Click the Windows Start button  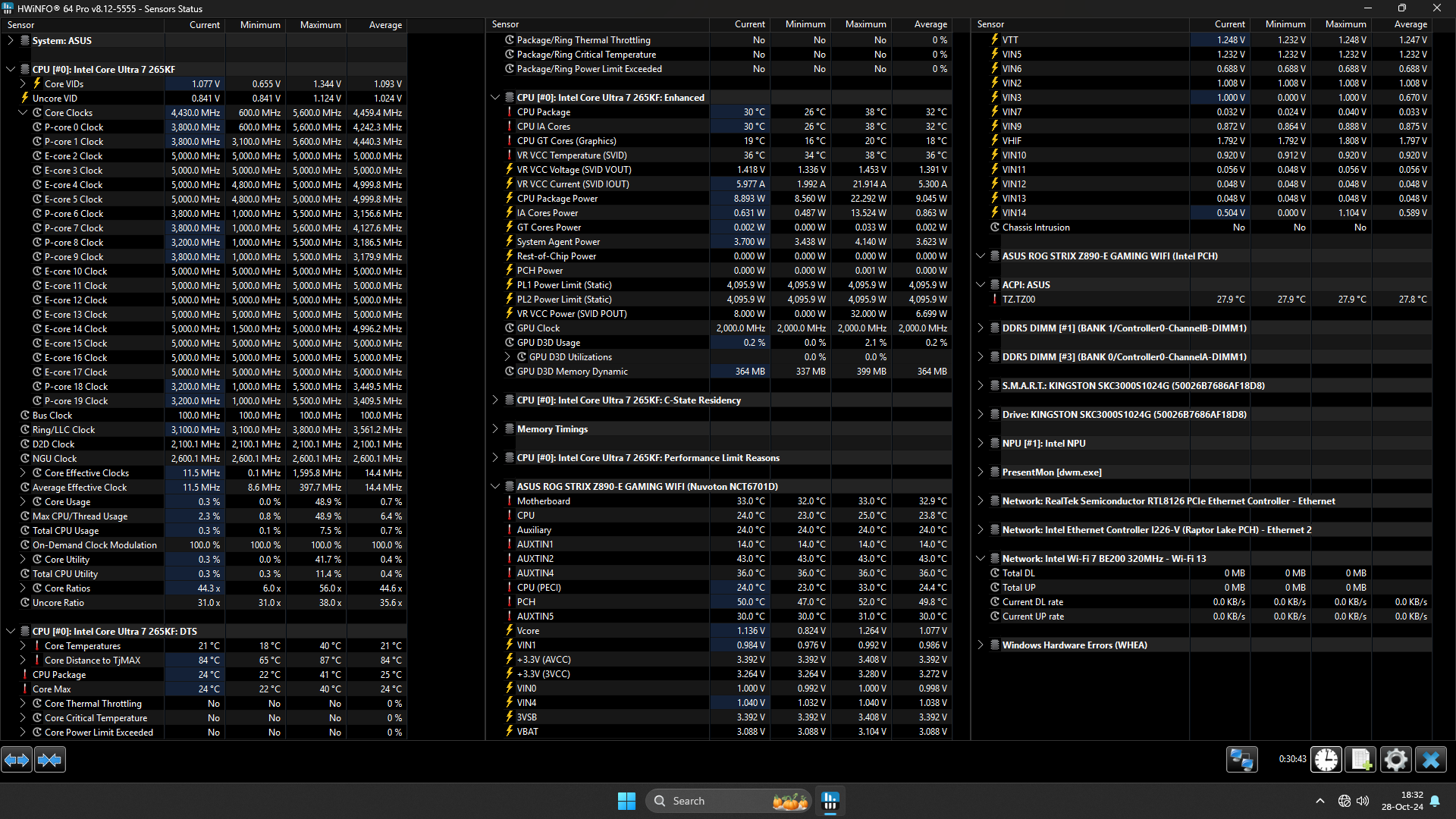tap(626, 801)
